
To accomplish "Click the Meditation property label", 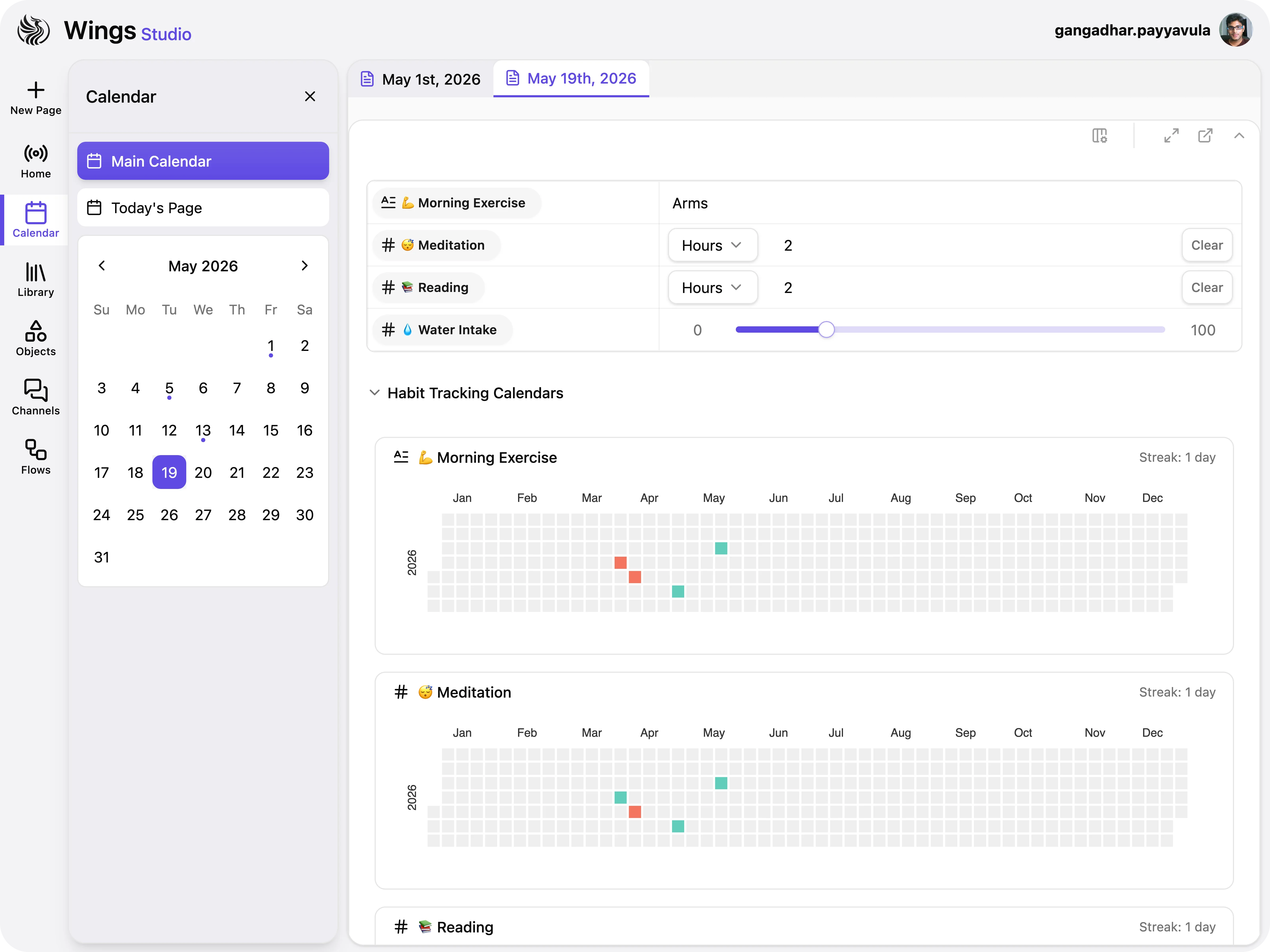I will [x=436, y=245].
